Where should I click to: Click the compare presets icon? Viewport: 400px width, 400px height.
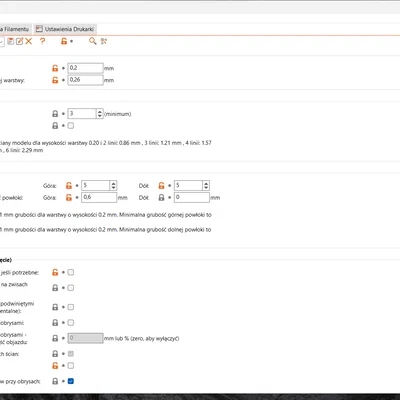click(104, 41)
